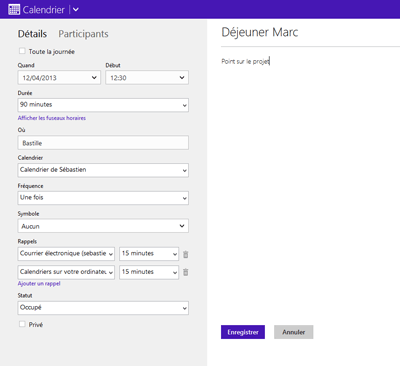Delete the Courrier électronique reminder with trash icon
Screen dimensions: 400x366
[186, 254]
